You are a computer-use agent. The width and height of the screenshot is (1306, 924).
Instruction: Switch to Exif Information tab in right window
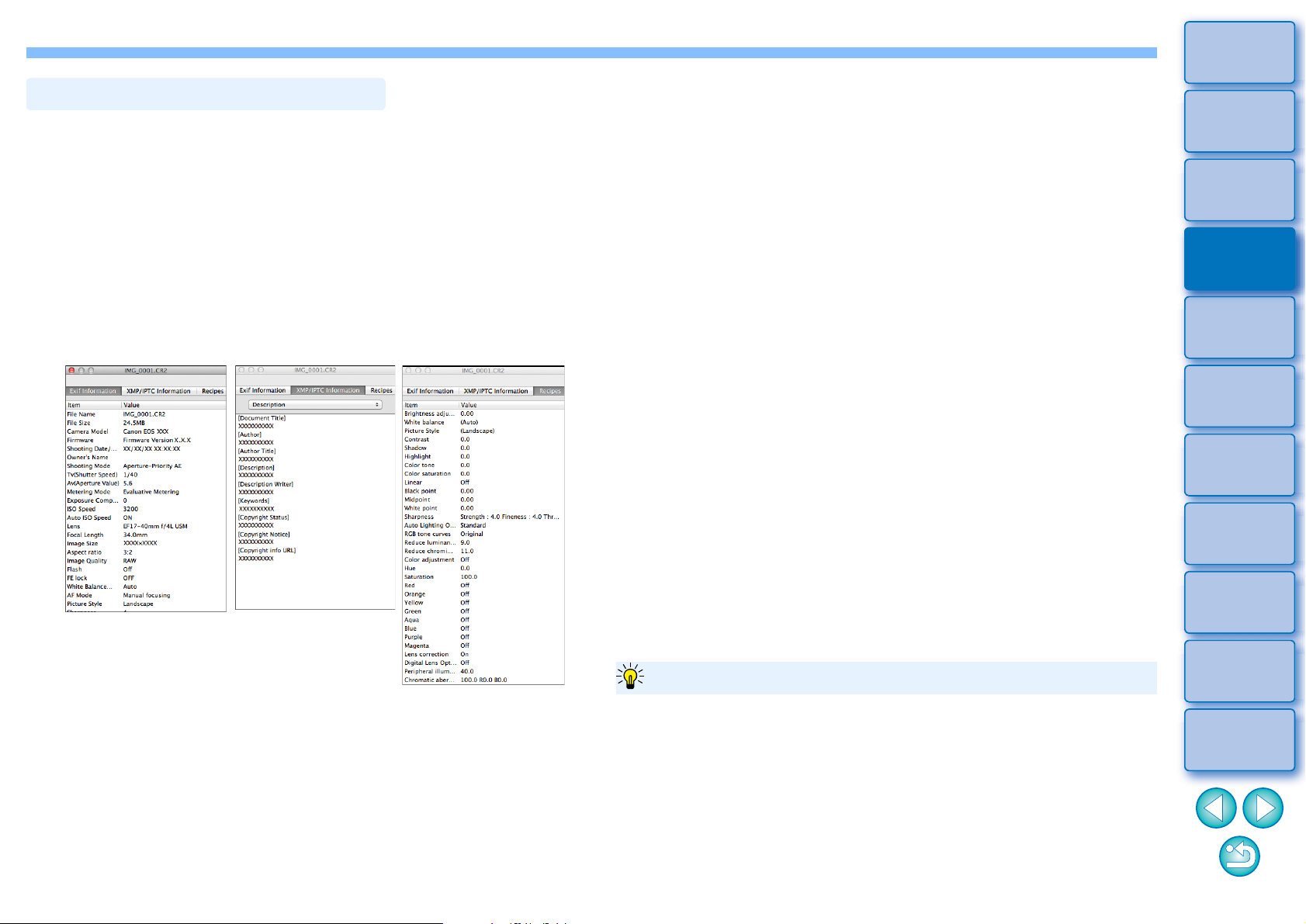(430, 391)
